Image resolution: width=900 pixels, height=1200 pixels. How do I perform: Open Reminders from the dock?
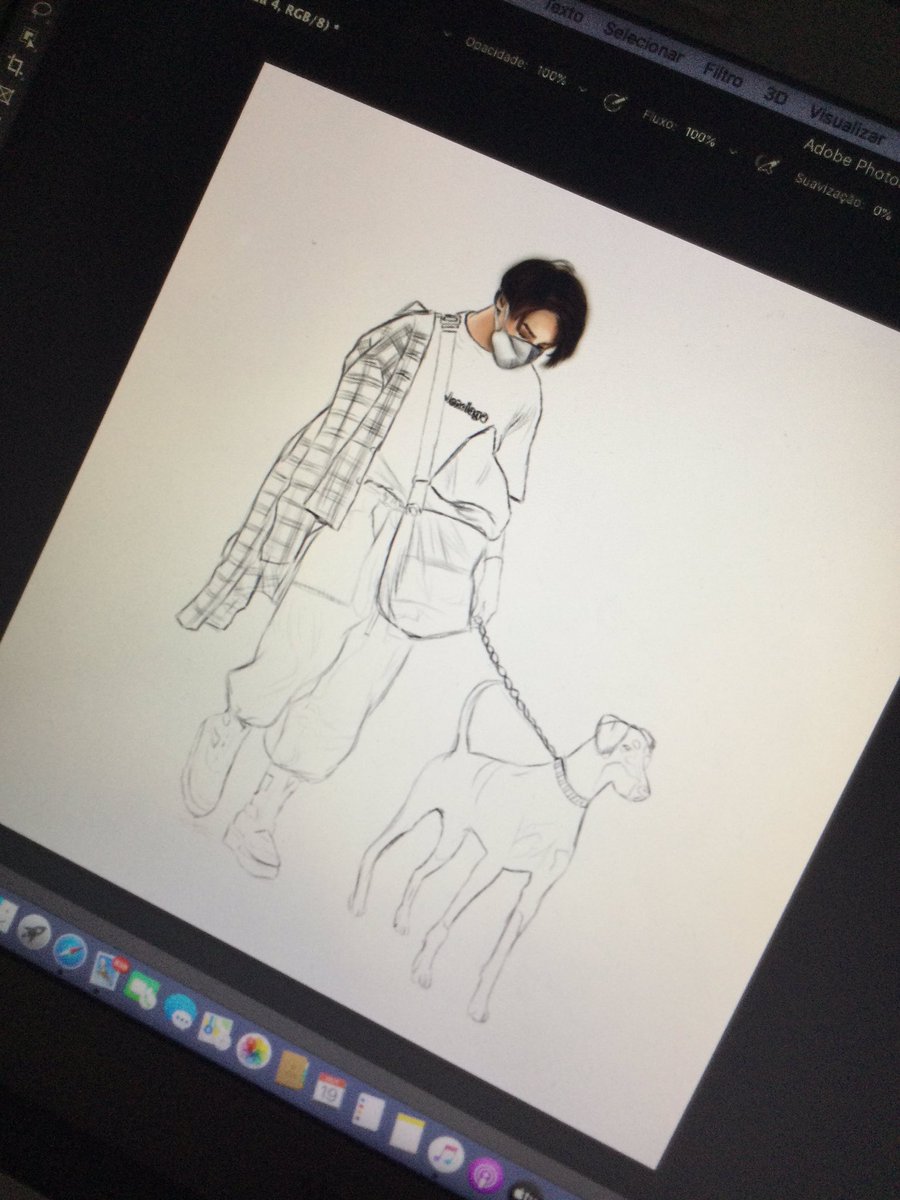pyautogui.click(x=367, y=1110)
